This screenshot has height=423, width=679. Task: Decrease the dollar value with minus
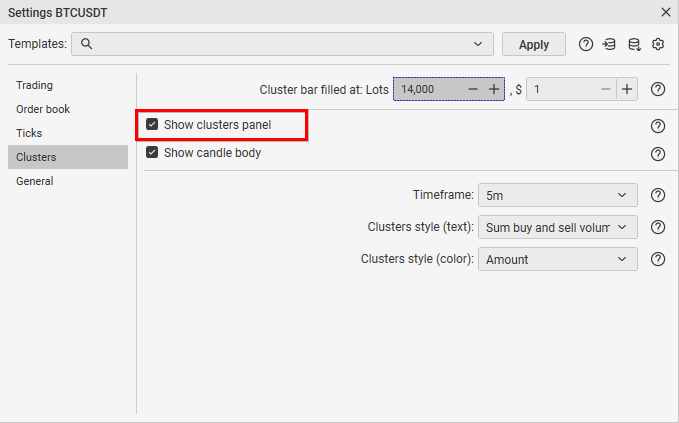tap(606, 89)
